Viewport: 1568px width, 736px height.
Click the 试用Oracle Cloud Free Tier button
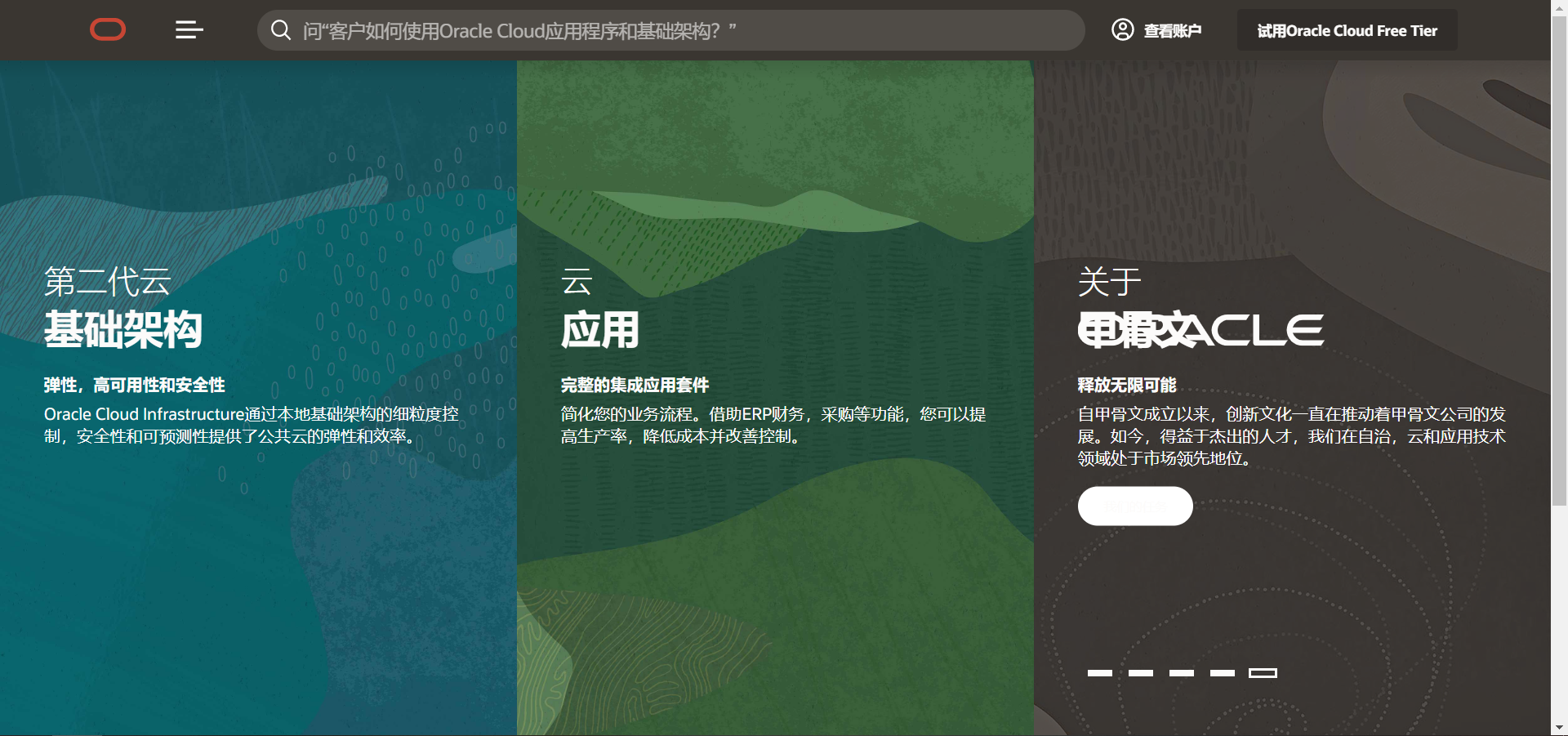coord(1346,29)
